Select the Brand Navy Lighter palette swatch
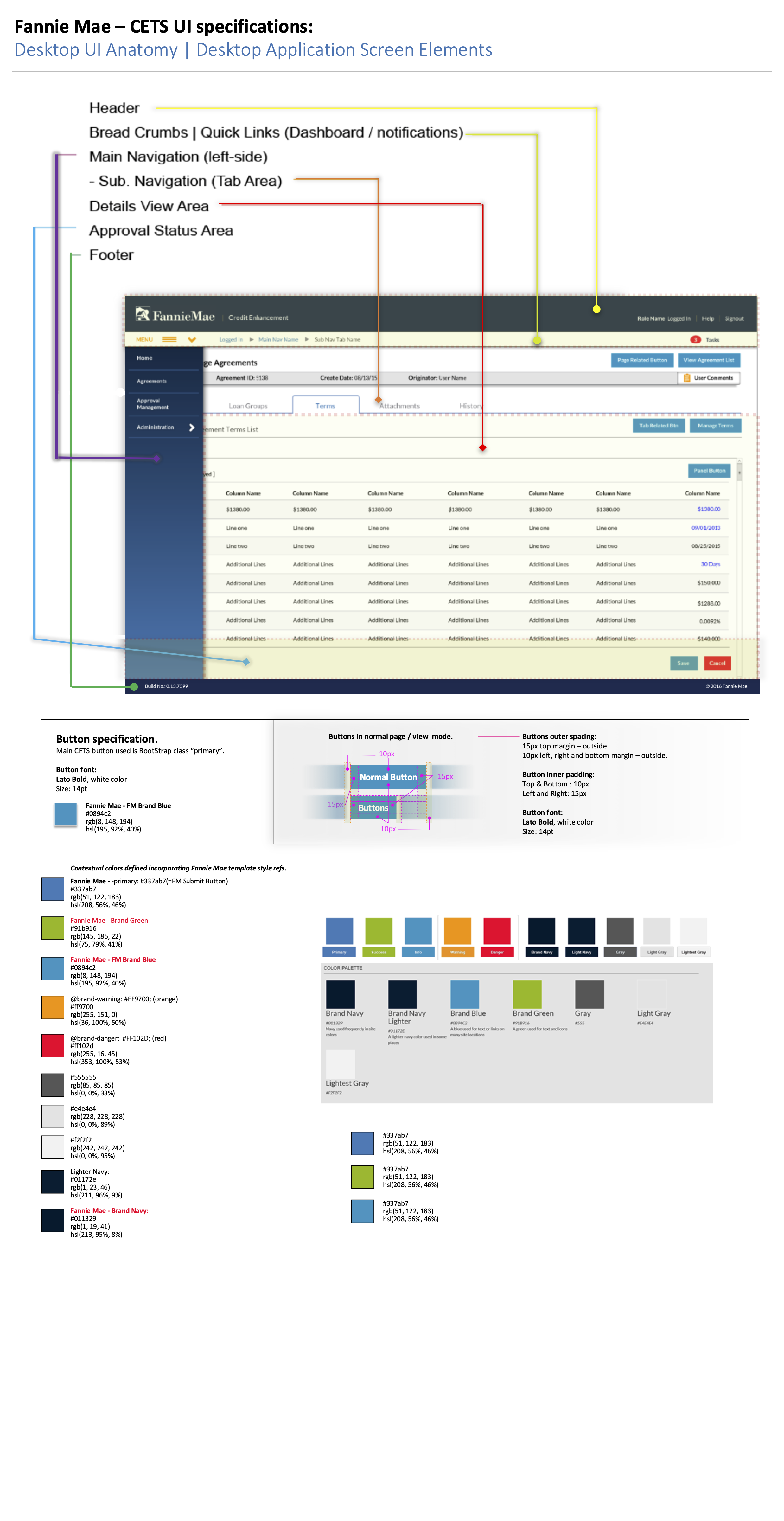Viewport: 784px width, 1521px height. click(402, 994)
